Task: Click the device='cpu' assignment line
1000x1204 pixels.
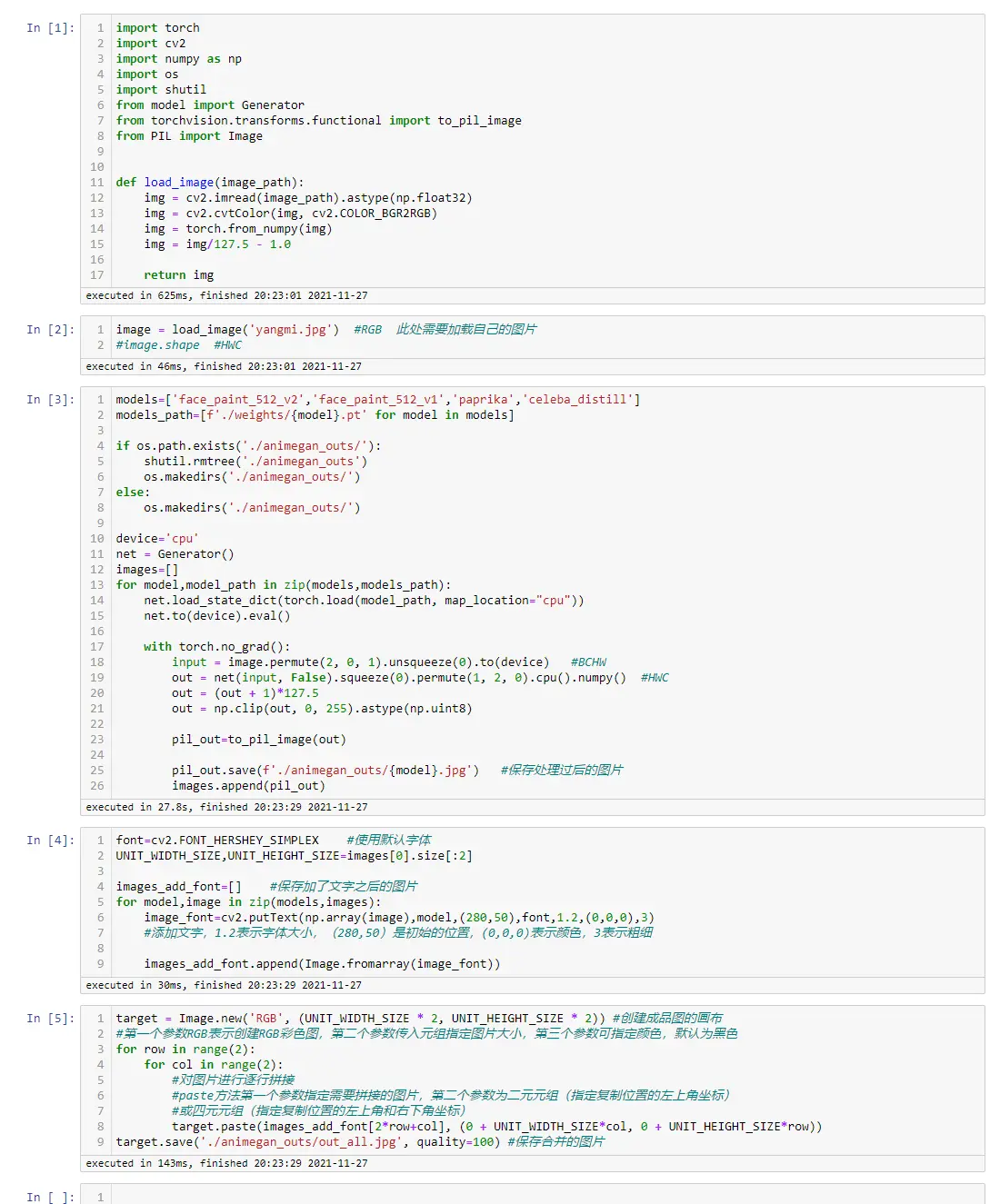Action: 156,539
